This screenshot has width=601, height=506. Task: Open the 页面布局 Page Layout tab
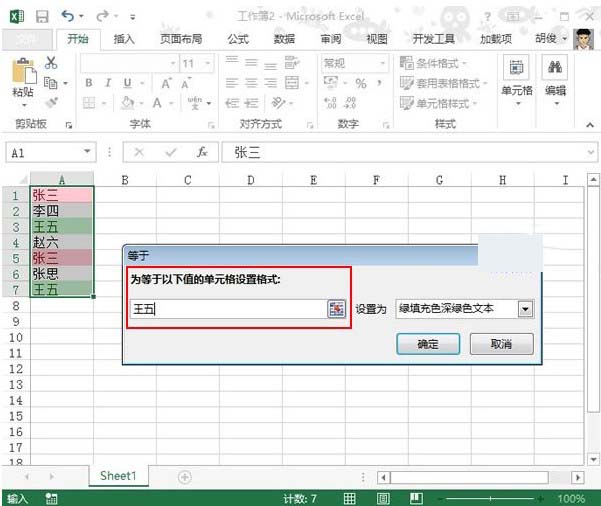[x=181, y=39]
